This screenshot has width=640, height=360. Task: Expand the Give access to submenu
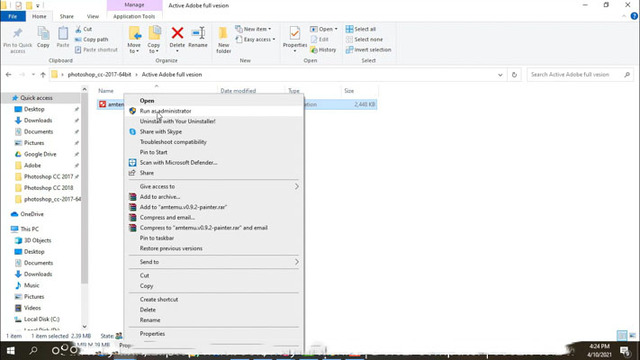pyautogui.click(x=214, y=187)
